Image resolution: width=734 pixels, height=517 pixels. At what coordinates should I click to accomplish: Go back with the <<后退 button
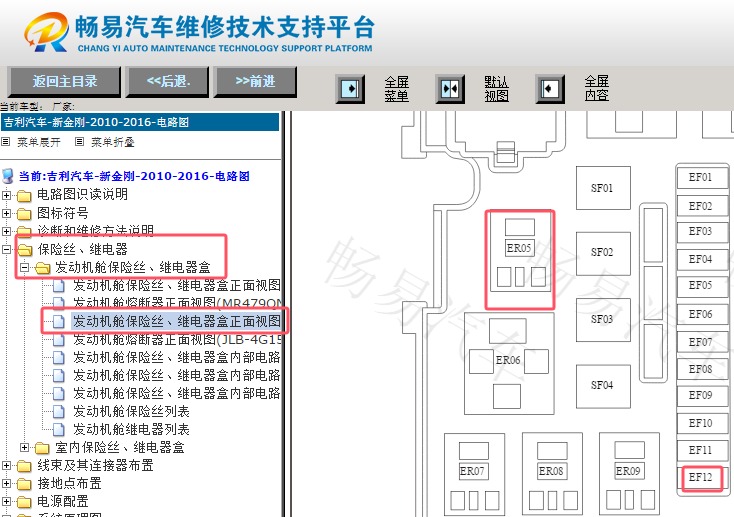pos(168,81)
